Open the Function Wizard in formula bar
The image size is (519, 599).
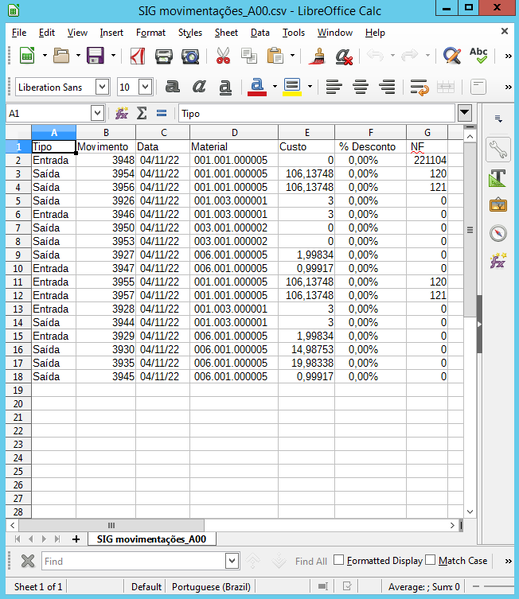tap(121, 113)
